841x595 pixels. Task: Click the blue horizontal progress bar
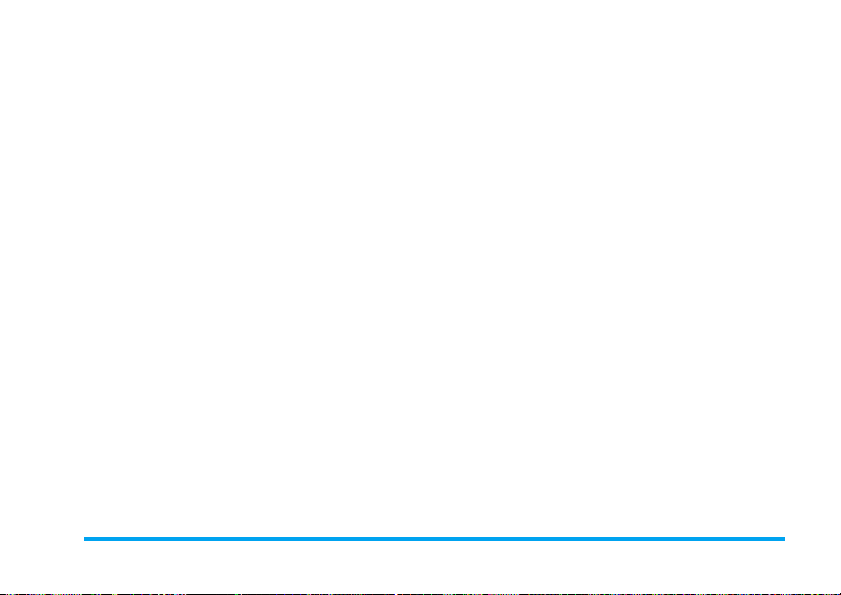pyautogui.click(x=434, y=539)
